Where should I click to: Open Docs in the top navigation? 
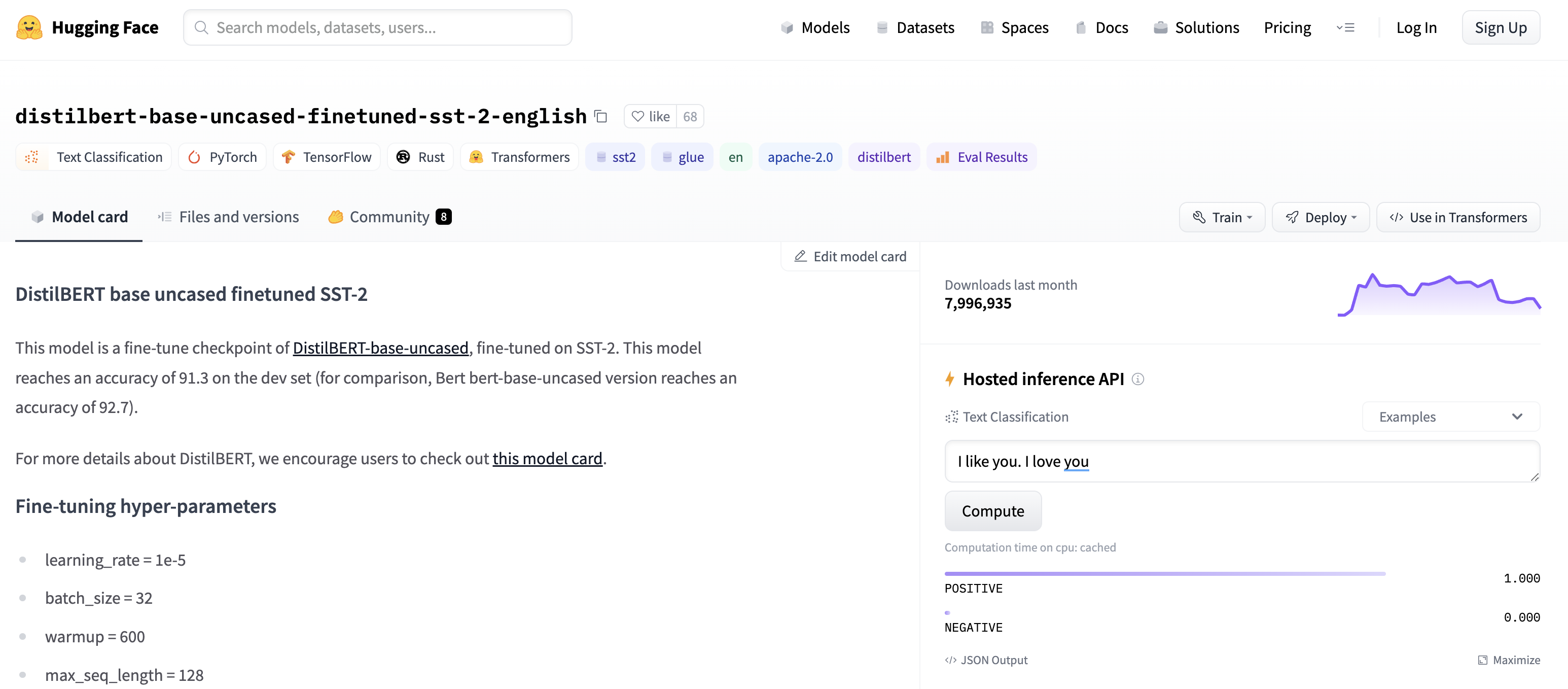coord(1102,27)
